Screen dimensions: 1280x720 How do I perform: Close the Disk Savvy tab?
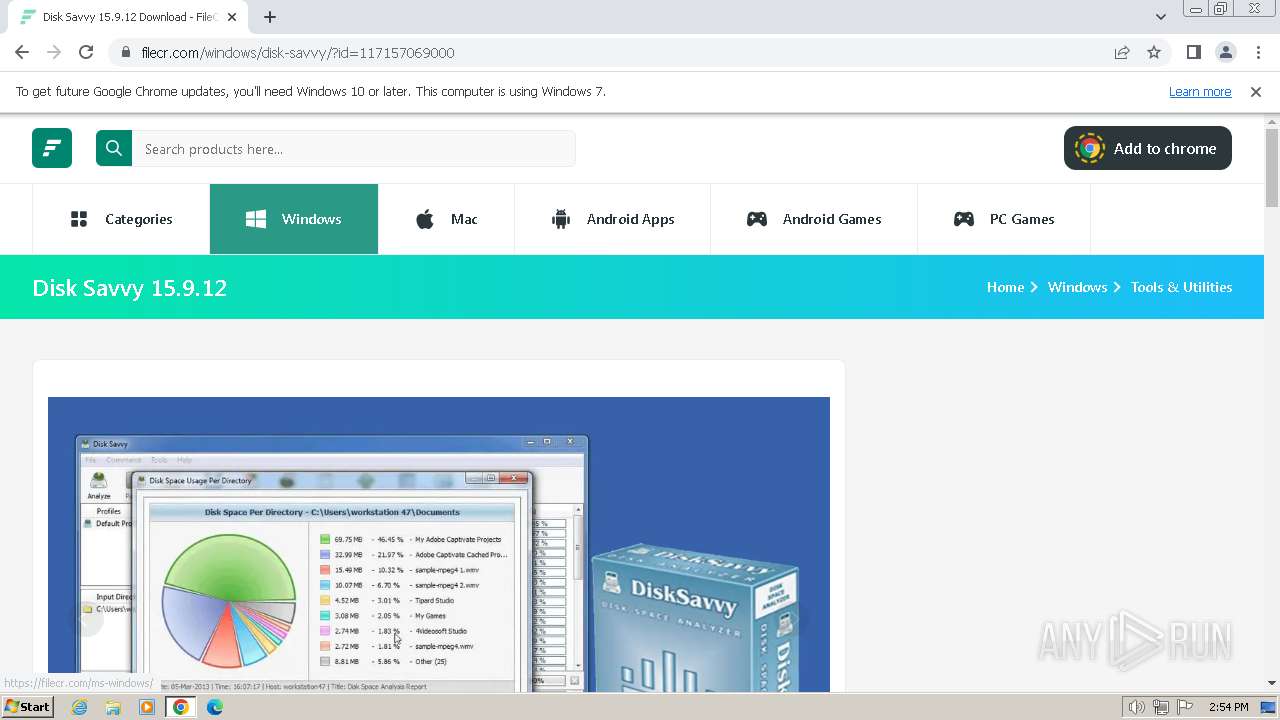(x=233, y=17)
